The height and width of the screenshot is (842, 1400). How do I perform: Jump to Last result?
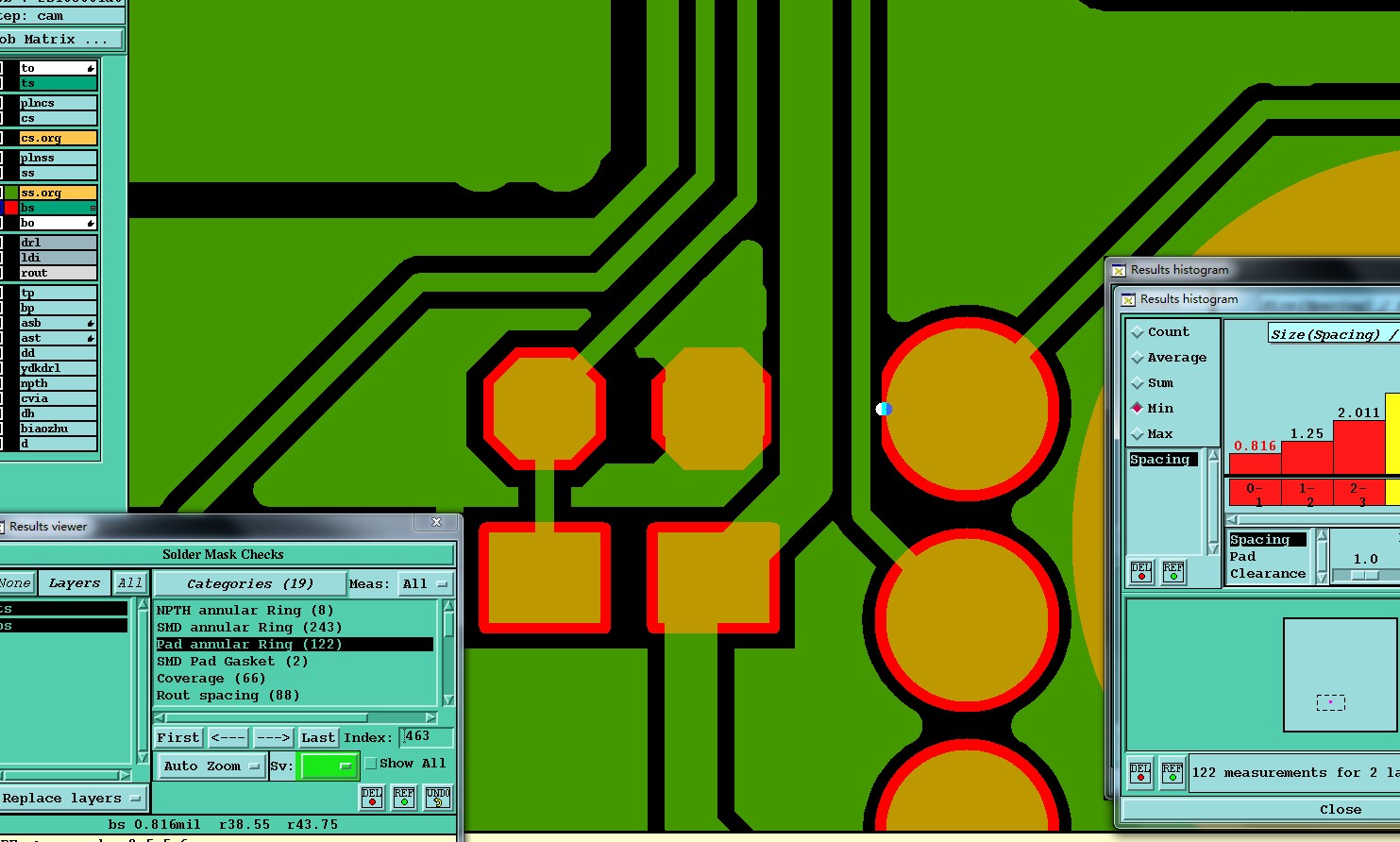[318, 738]
